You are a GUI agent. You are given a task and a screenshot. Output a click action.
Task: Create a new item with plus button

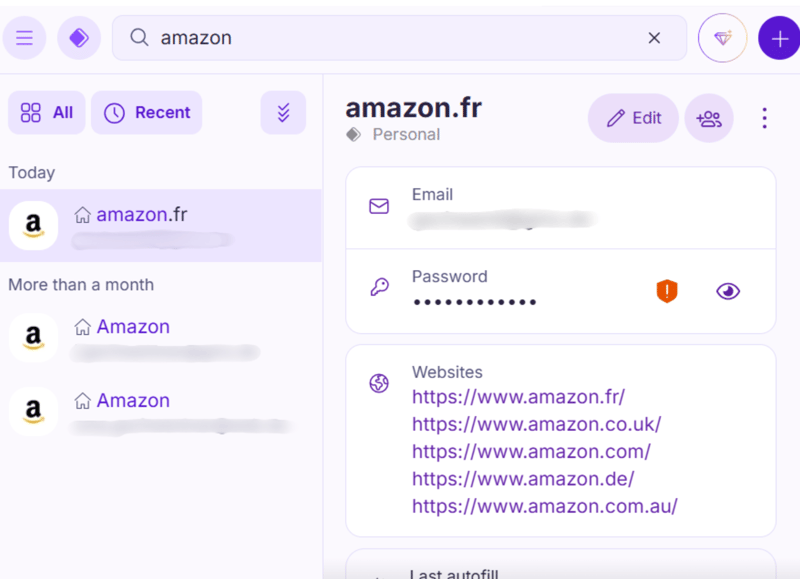coord(779,38)
